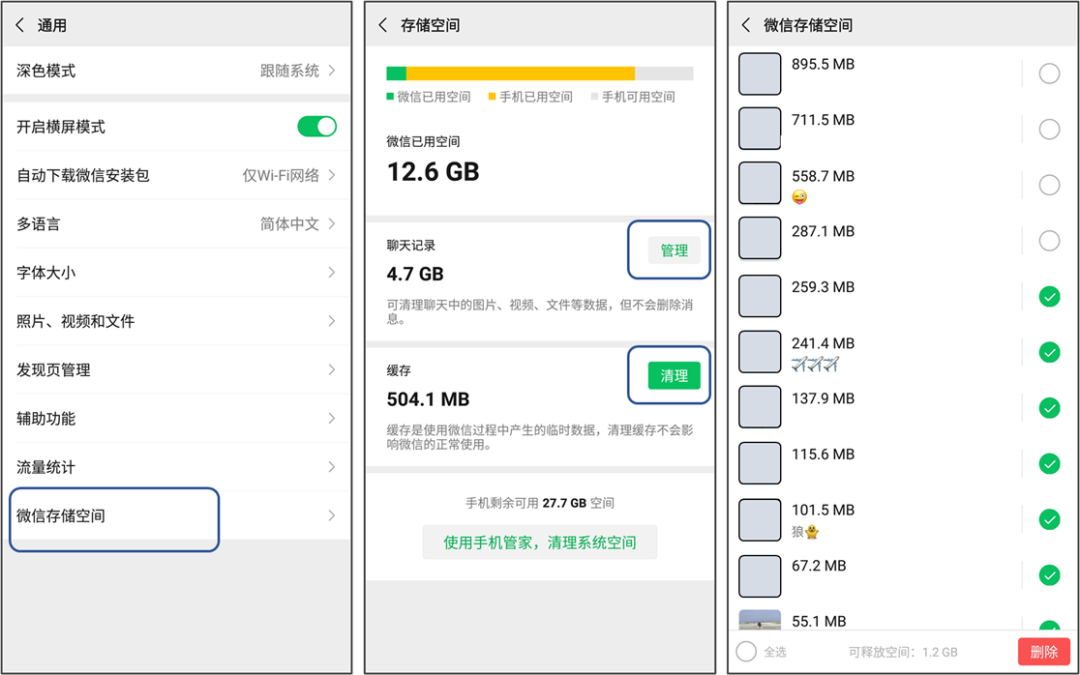Expand chevron on 微信存储空间 row
This screenshot has height=675, width=1080.
point(332,516)
